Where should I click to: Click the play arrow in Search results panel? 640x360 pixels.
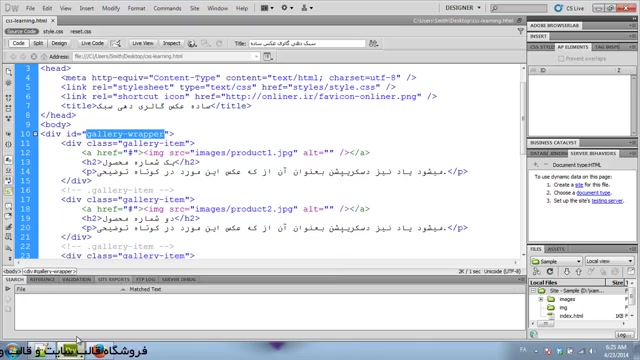coord(7,289)
